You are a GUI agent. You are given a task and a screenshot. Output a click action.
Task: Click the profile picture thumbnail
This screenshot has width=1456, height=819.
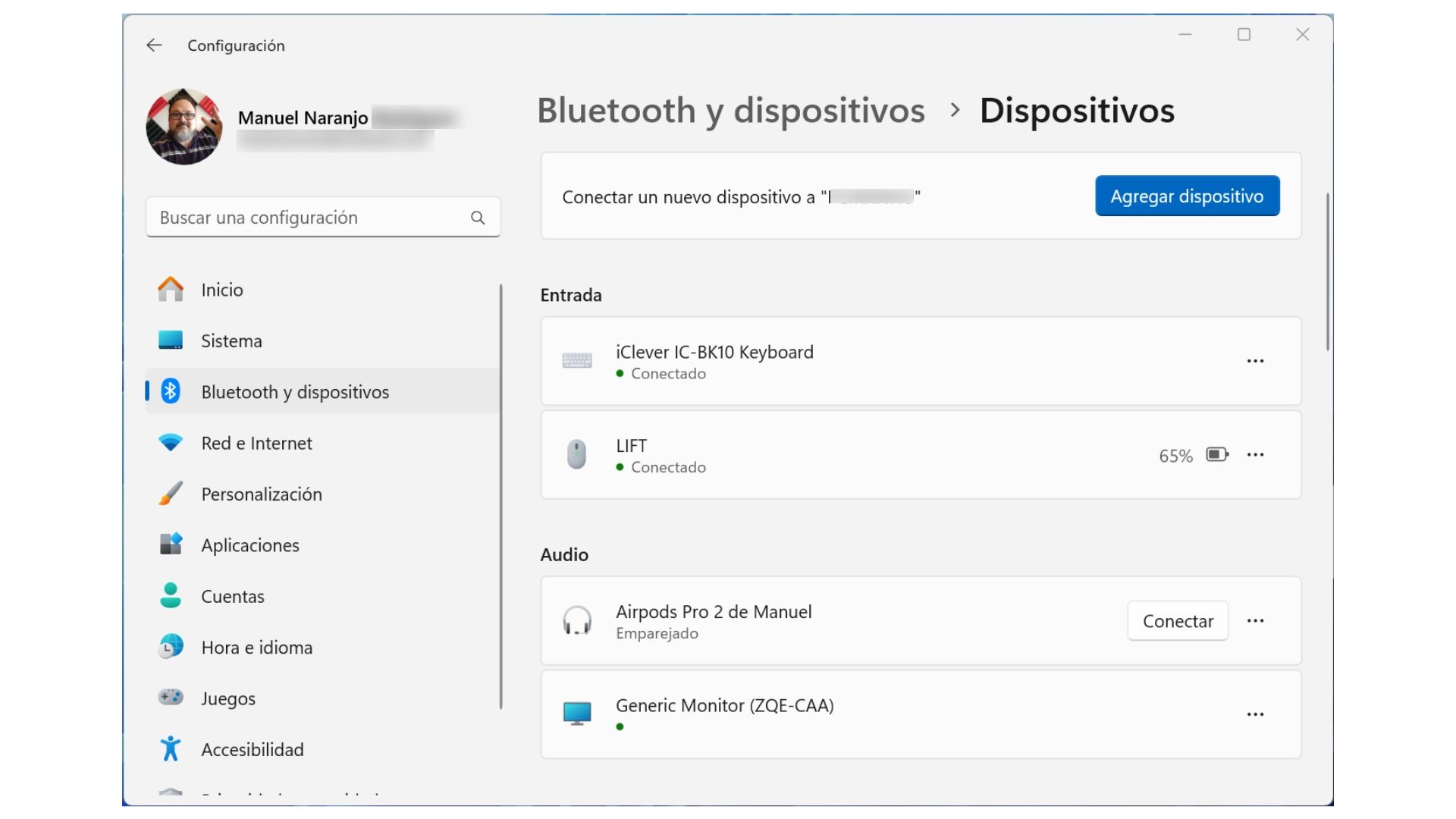[184, 127]
